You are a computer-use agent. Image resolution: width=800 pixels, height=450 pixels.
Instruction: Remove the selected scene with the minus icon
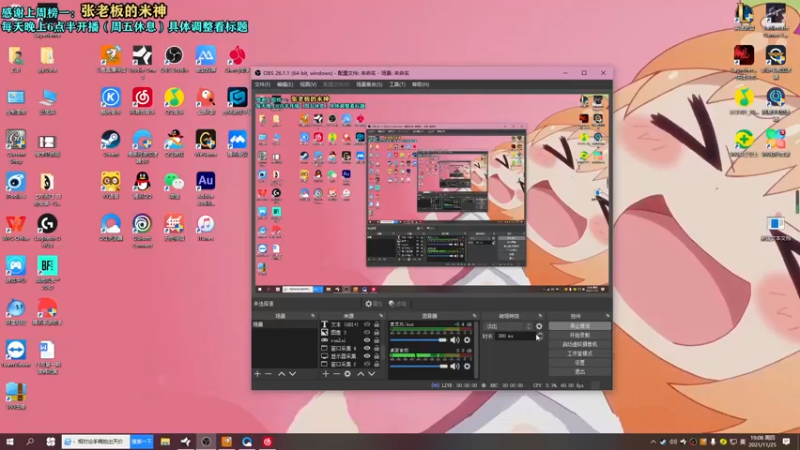[x=268, y=374]
